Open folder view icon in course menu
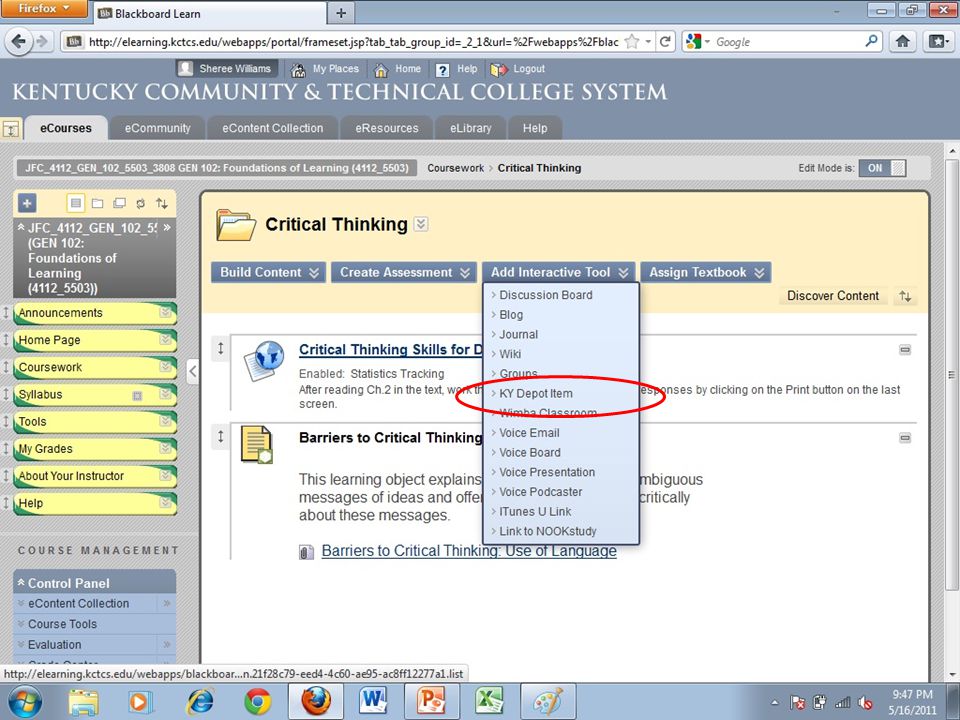 [x=97, y=203]
